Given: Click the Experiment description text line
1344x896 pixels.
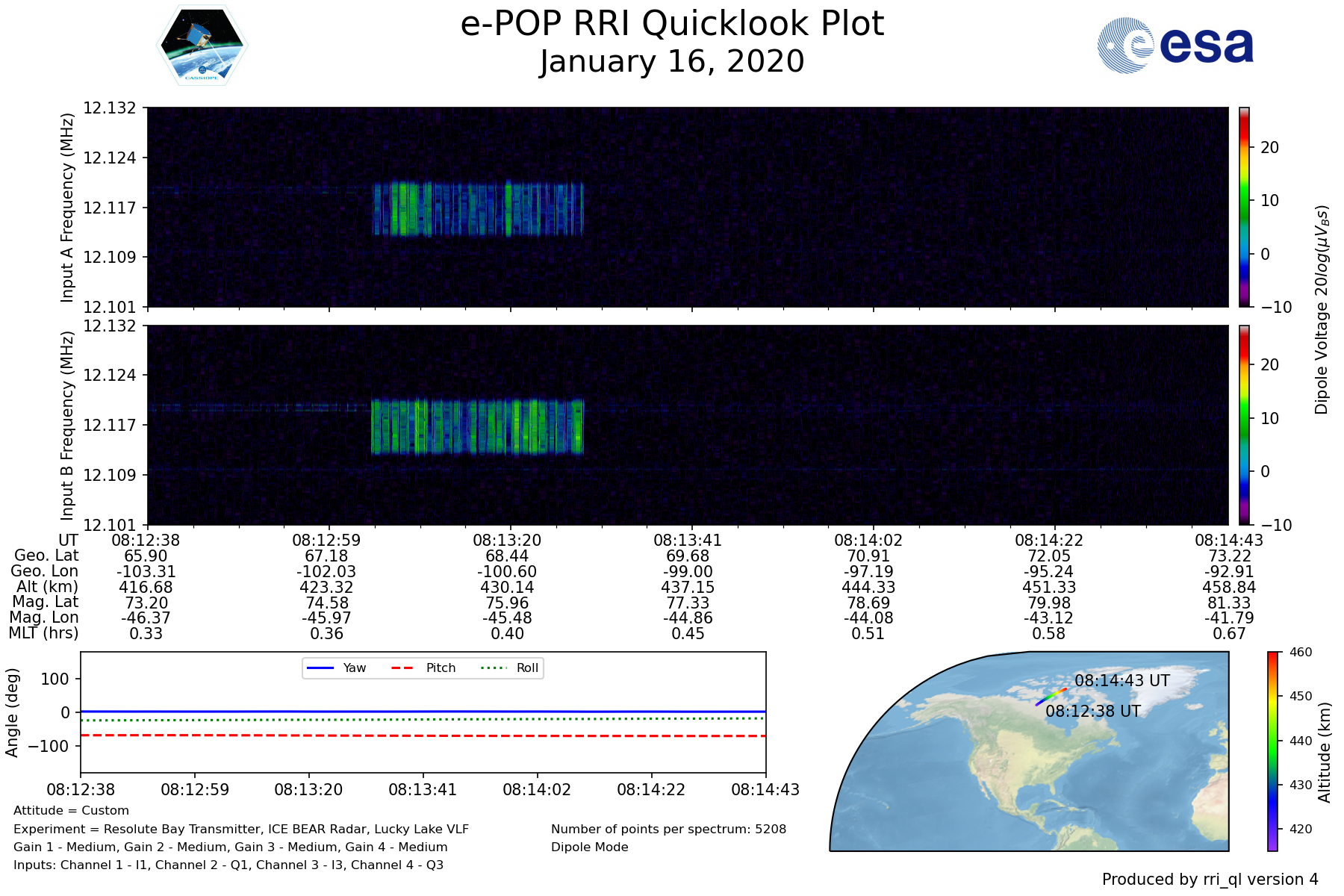Looking at the screenshot, I should tap(241, 829).
